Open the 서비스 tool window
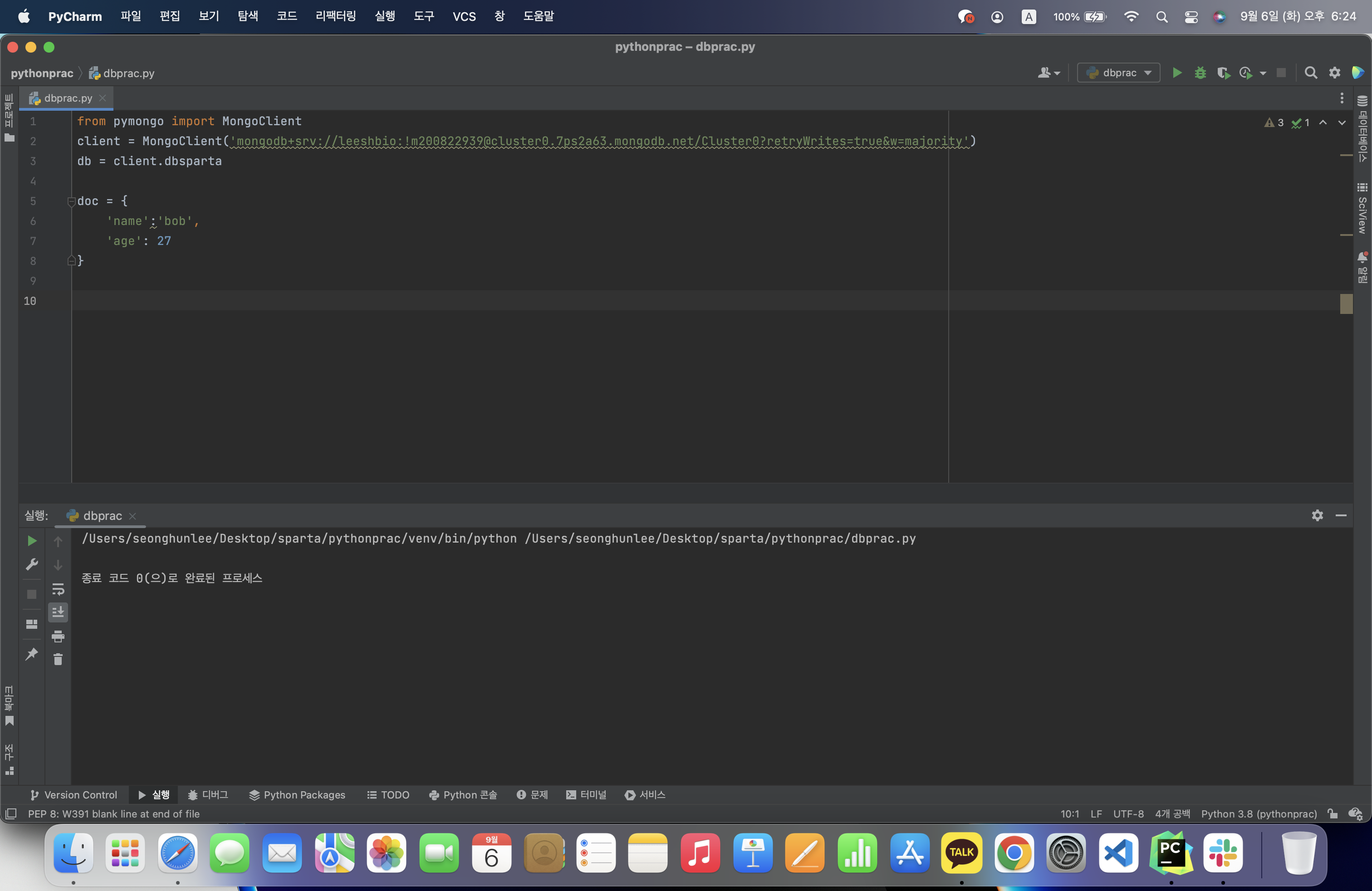1372x891 pixels. pos(645,795)
